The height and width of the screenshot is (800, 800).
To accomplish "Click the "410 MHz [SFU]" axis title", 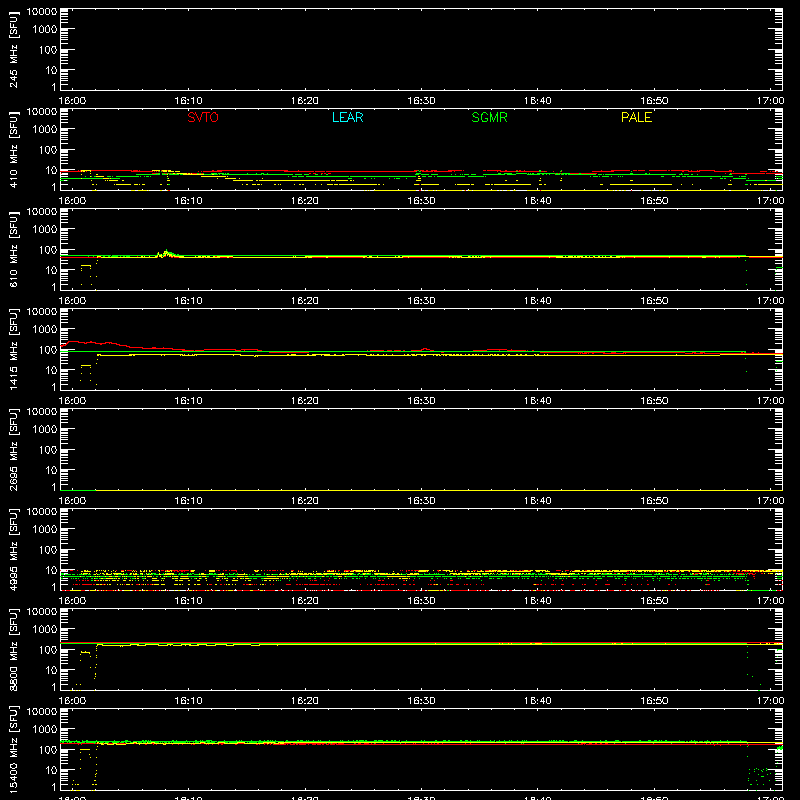I will 13,149.
